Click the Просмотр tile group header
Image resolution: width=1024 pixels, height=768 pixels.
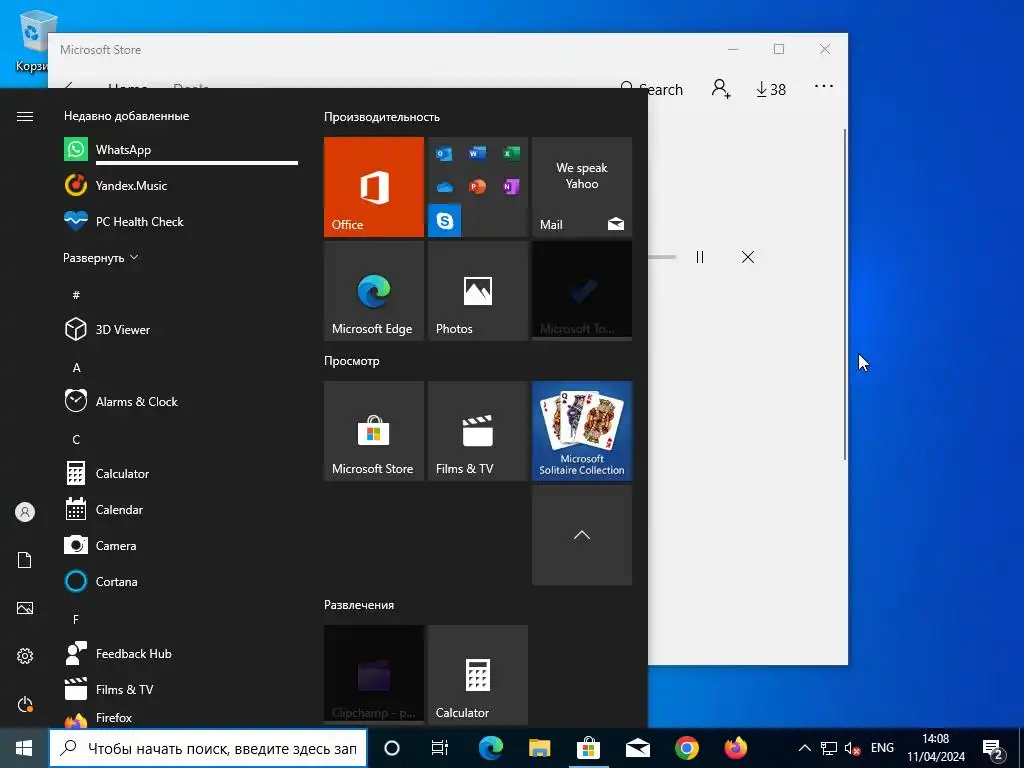tap(352, 361)
